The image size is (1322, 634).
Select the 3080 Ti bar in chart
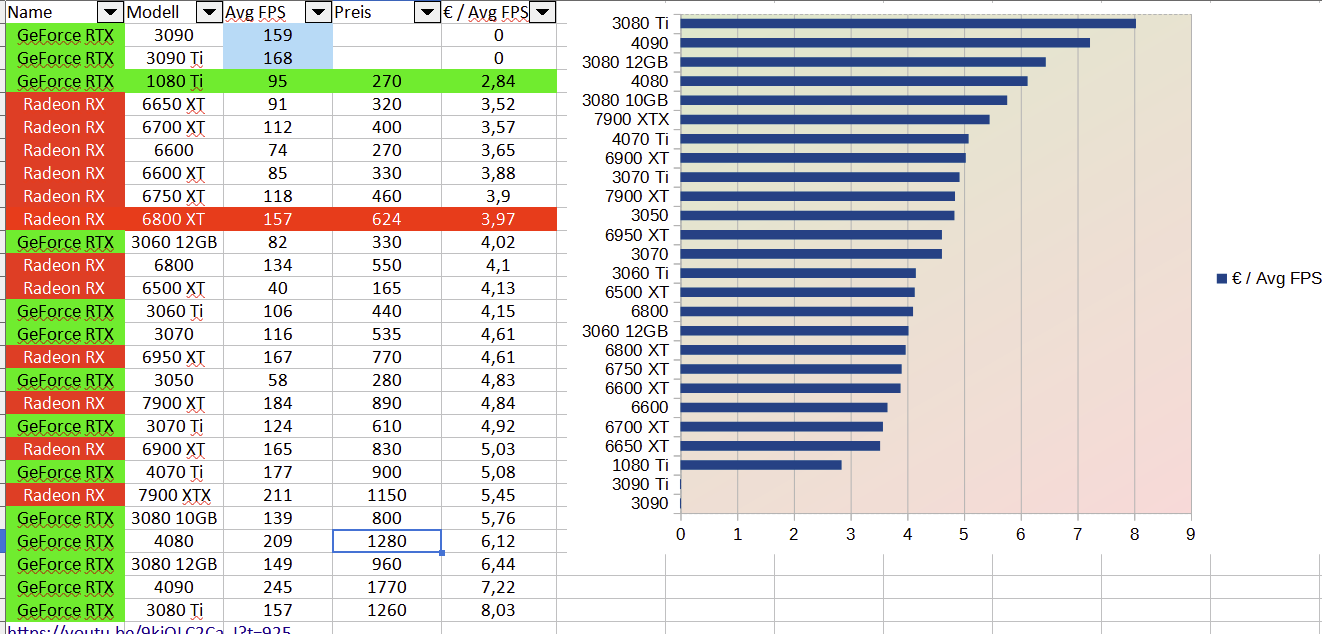pyautogui.click(x=907, y=23)
